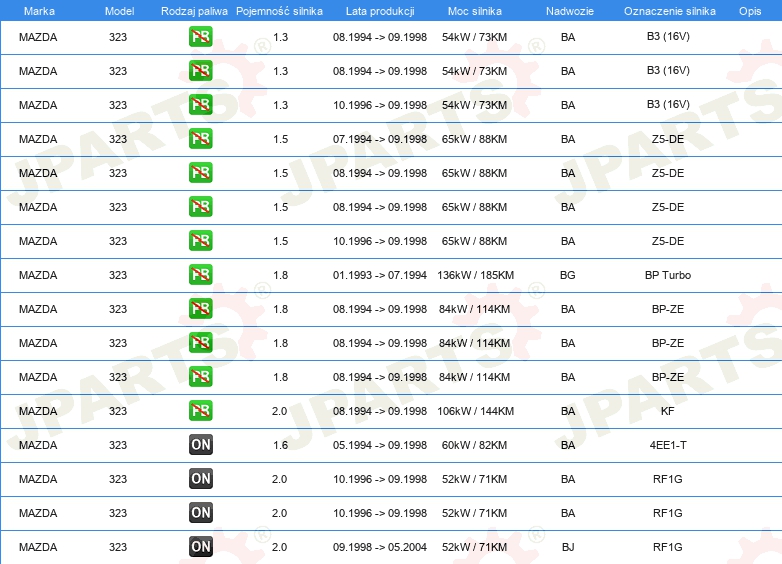Select 2.0 capacity in the BJ body row
The height and width of the screenshot is (564, 782).
click(x=279, y=547)
